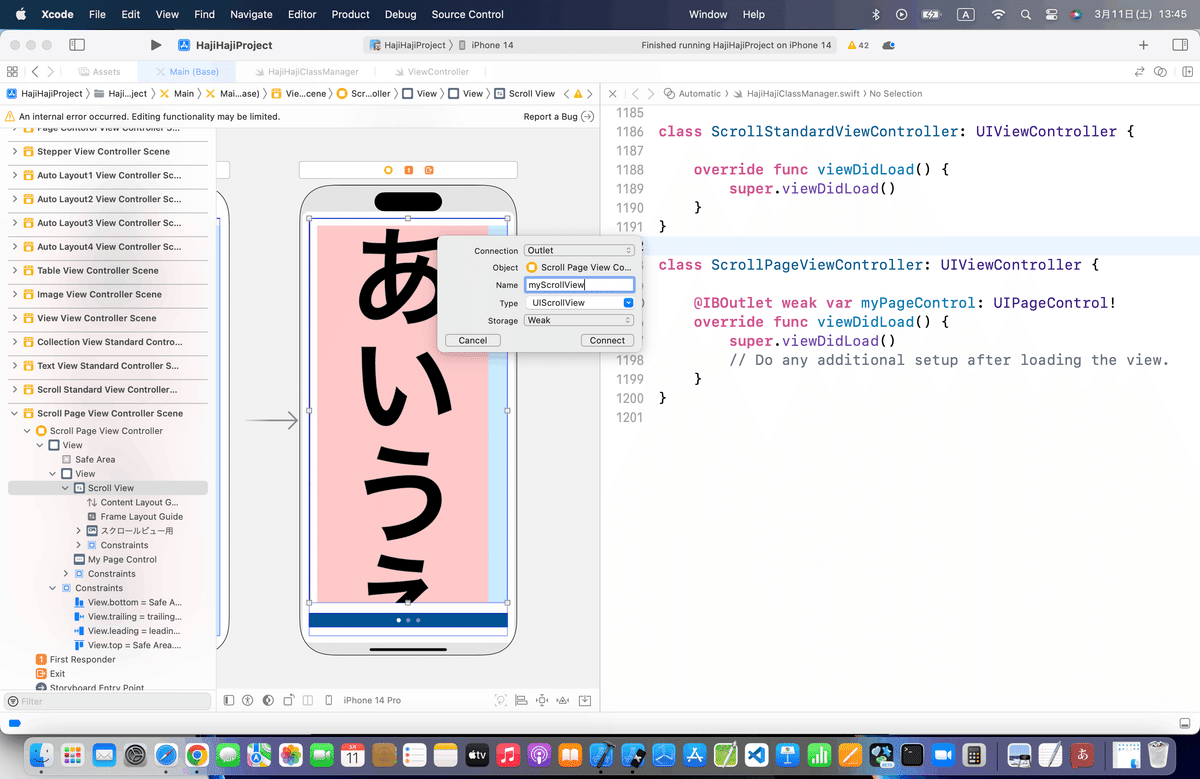Open the Product menu
1200x779 pixels.
click(351, 15)
